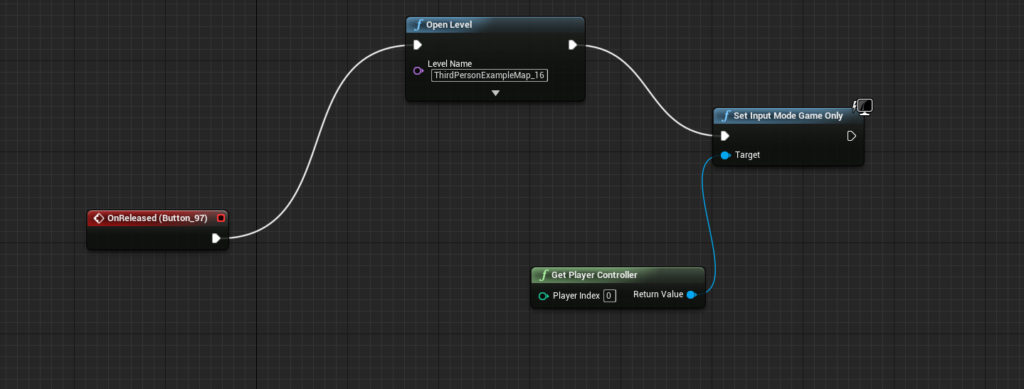Click the Open Level output execution pin

coord(573,45)
